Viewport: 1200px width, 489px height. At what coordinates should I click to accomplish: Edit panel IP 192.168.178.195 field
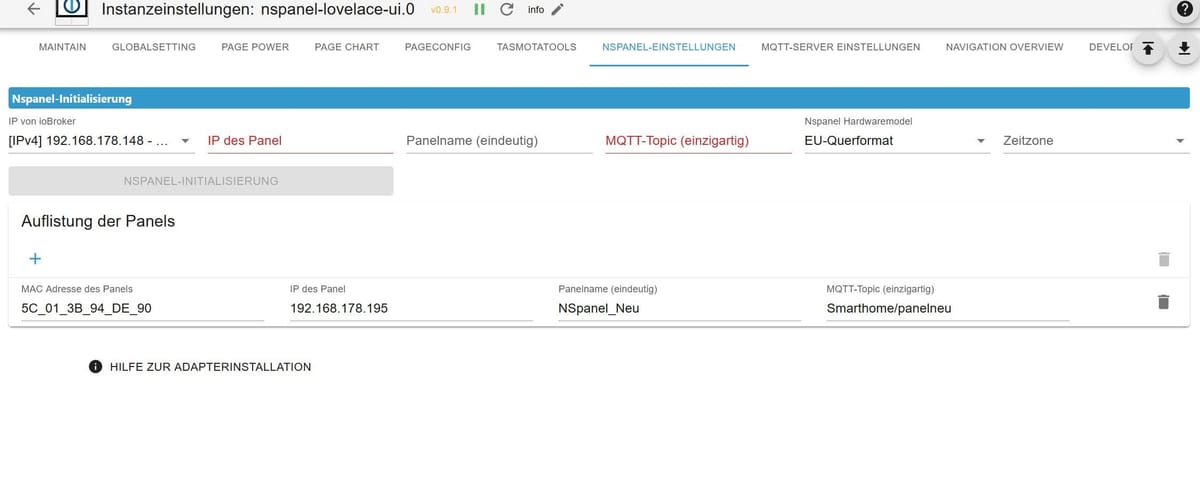[411, 308]
